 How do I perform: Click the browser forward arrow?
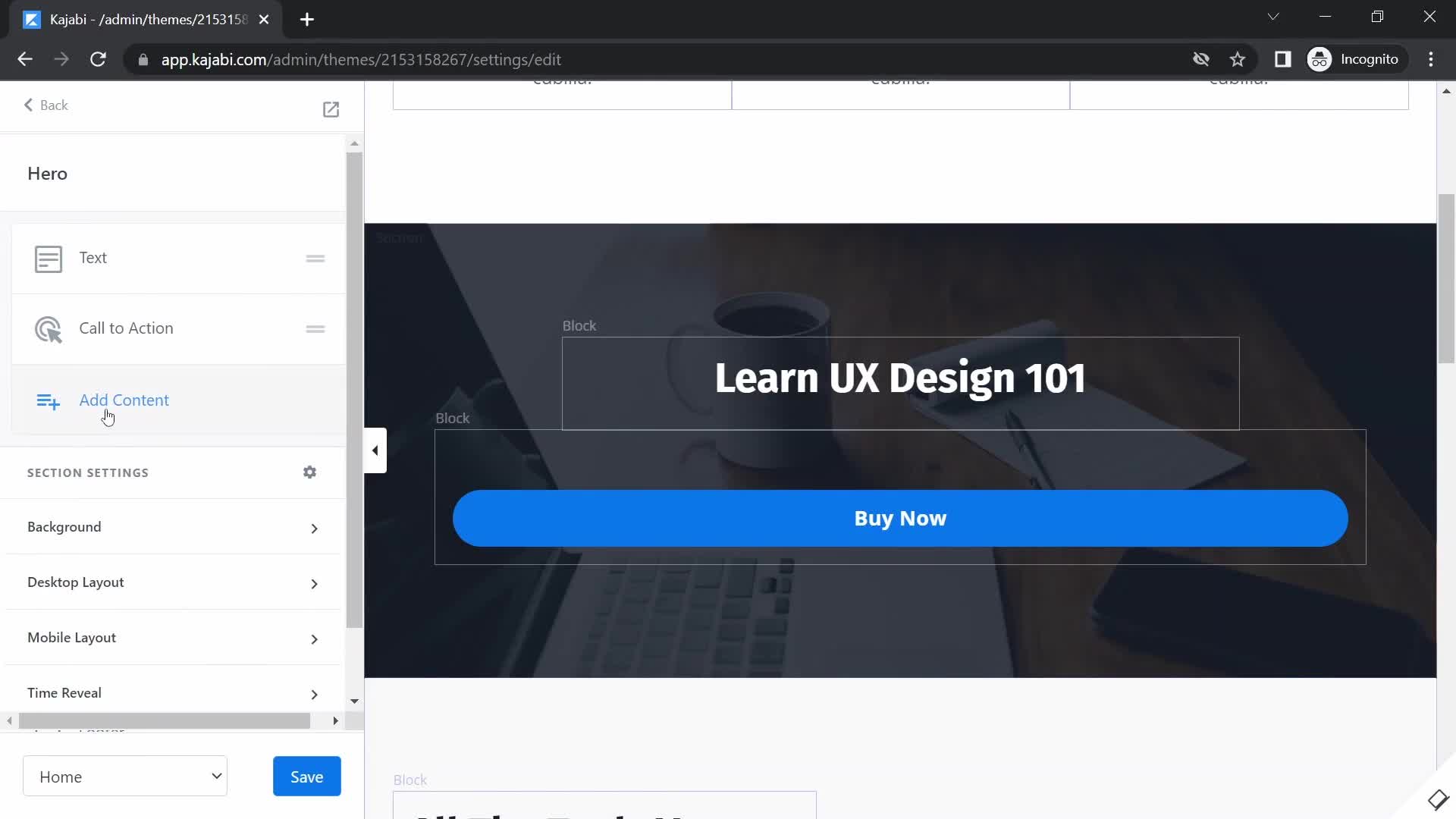coord(61,59)
